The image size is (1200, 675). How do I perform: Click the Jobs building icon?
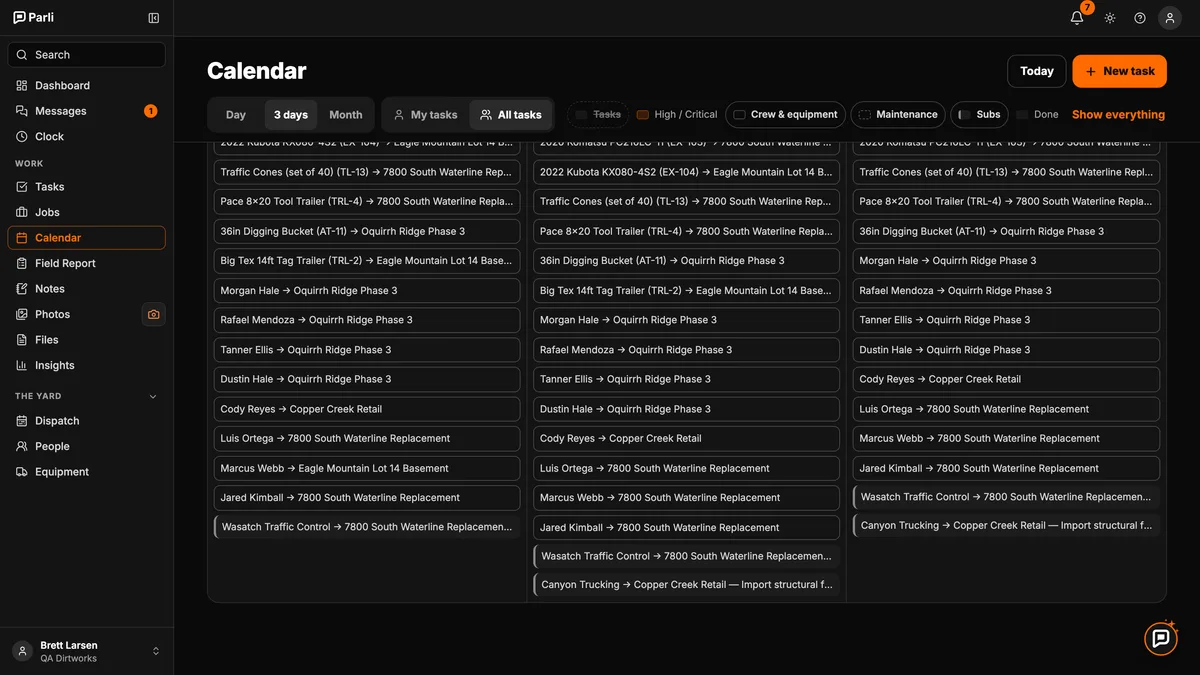[x=22, y=212]
